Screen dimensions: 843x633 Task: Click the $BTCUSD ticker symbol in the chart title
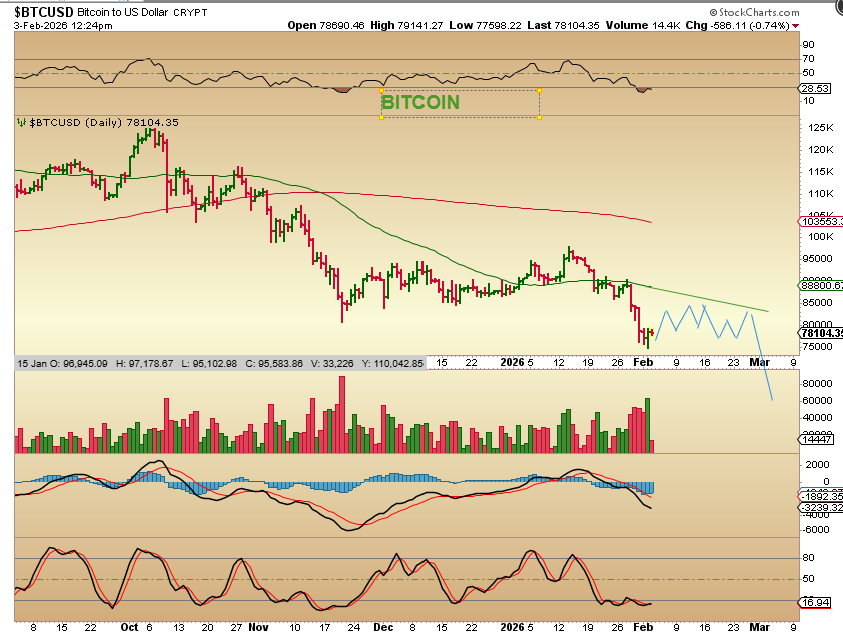[44, 12]
